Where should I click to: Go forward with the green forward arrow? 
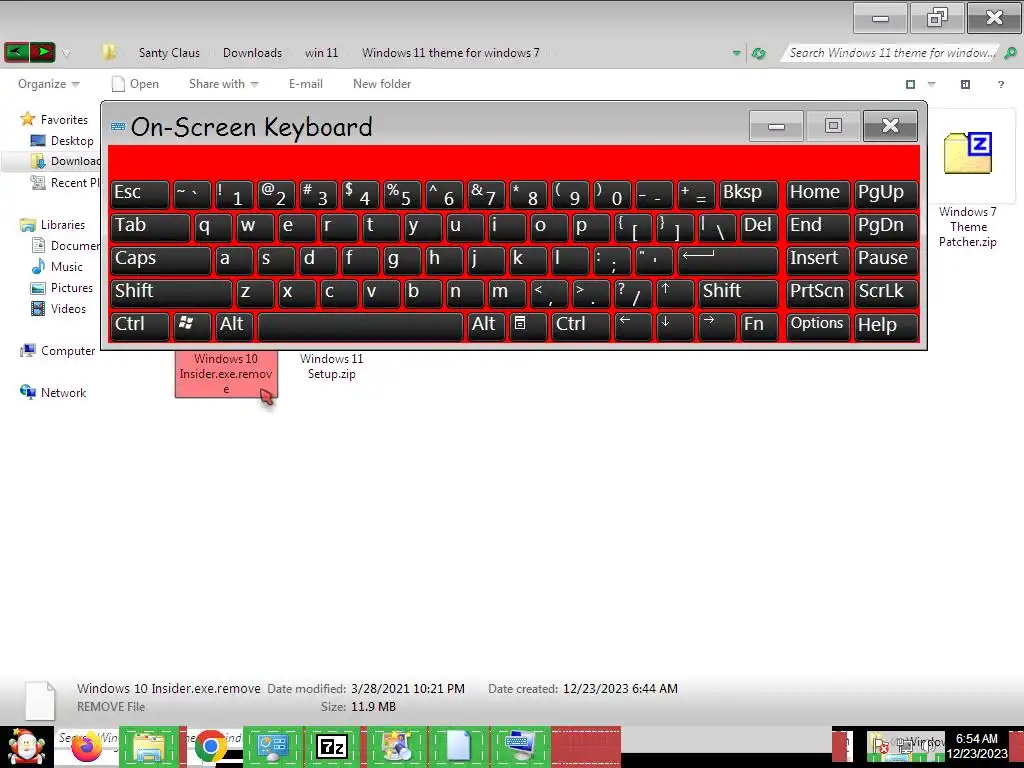42,52
